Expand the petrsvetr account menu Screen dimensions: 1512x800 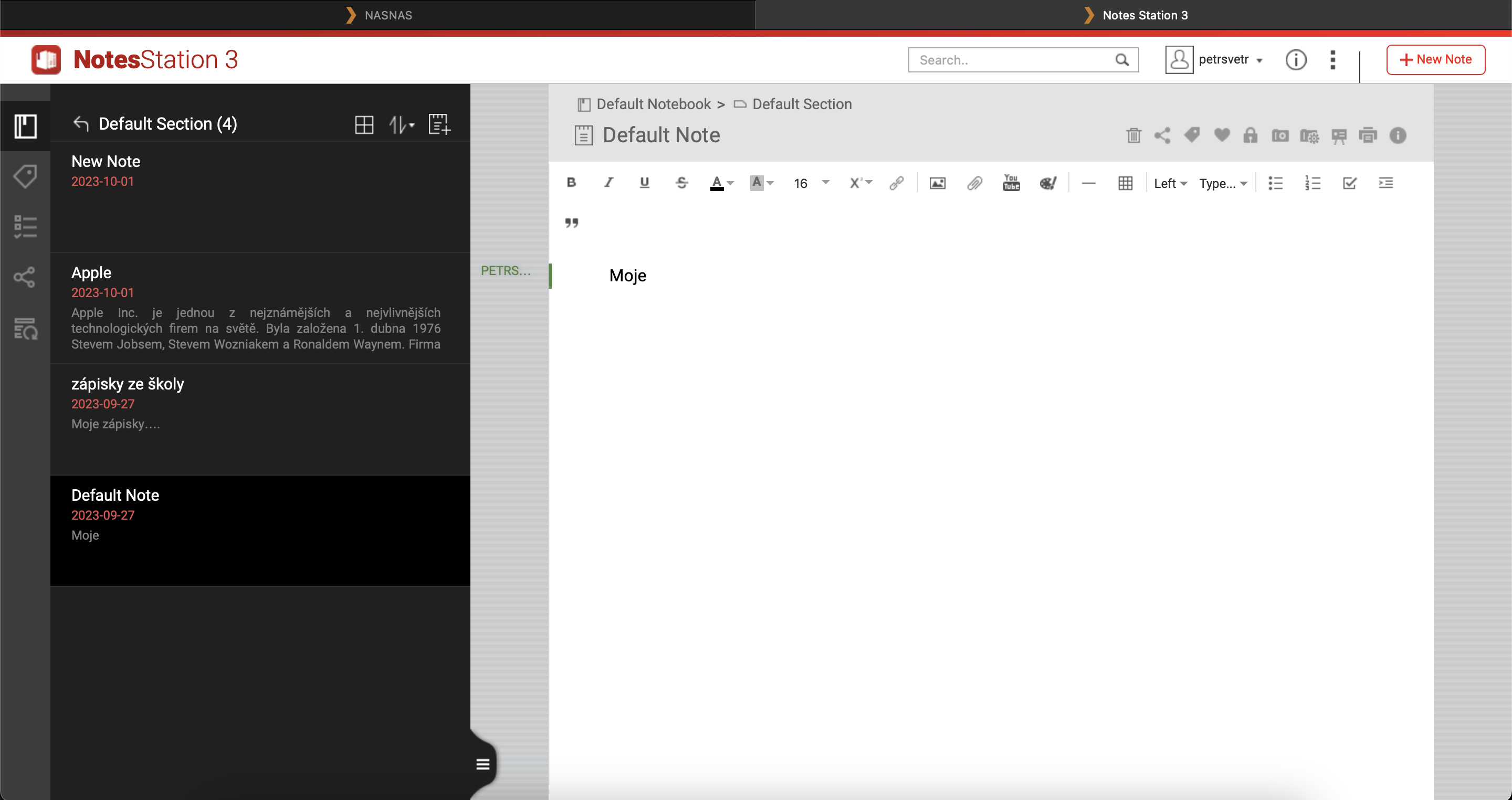click(1231, 59)
